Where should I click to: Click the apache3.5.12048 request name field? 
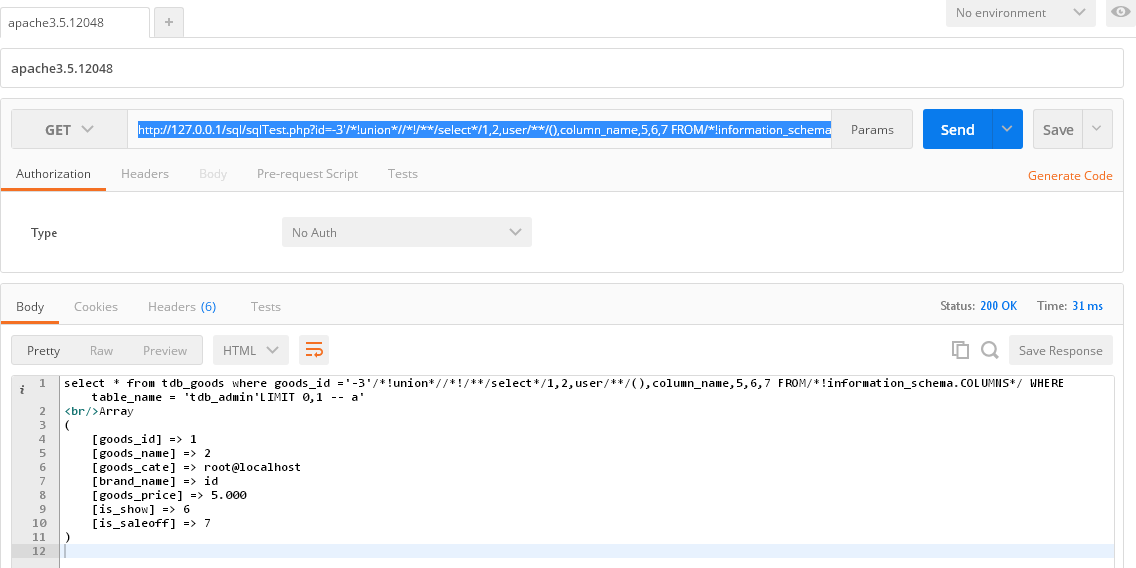562,68
